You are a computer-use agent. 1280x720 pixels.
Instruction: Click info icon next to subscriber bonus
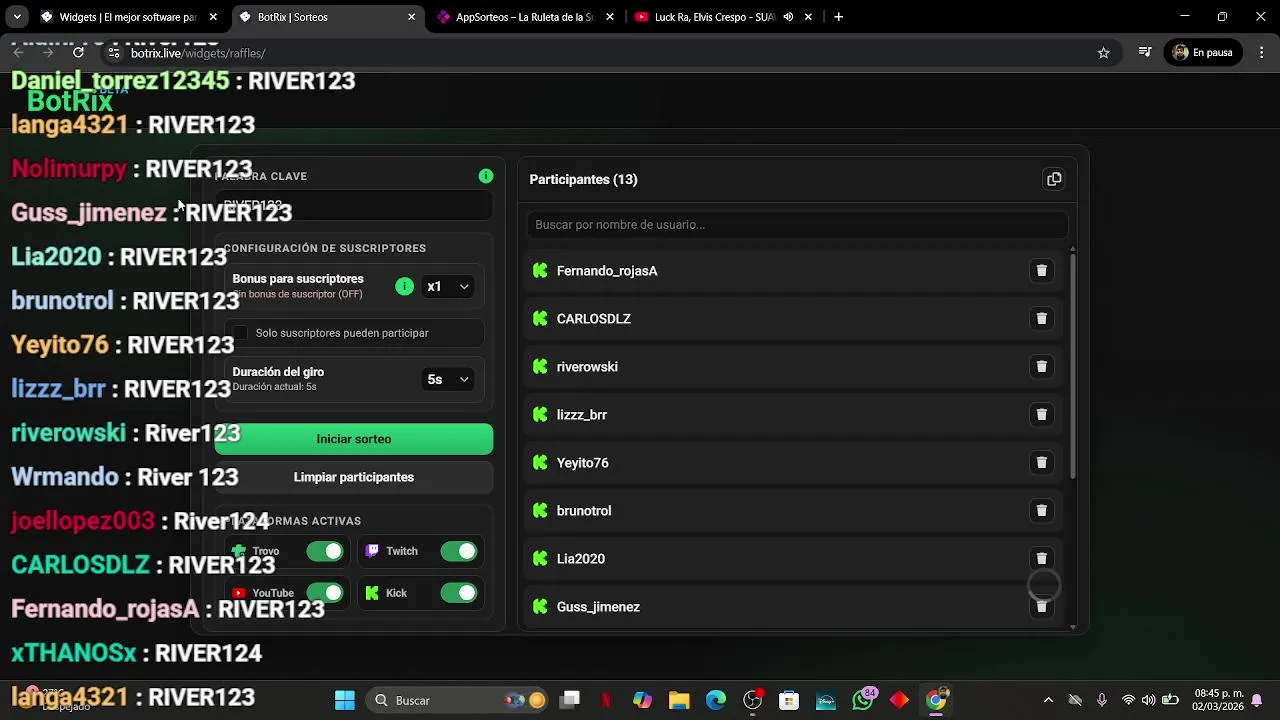(404, 287)
